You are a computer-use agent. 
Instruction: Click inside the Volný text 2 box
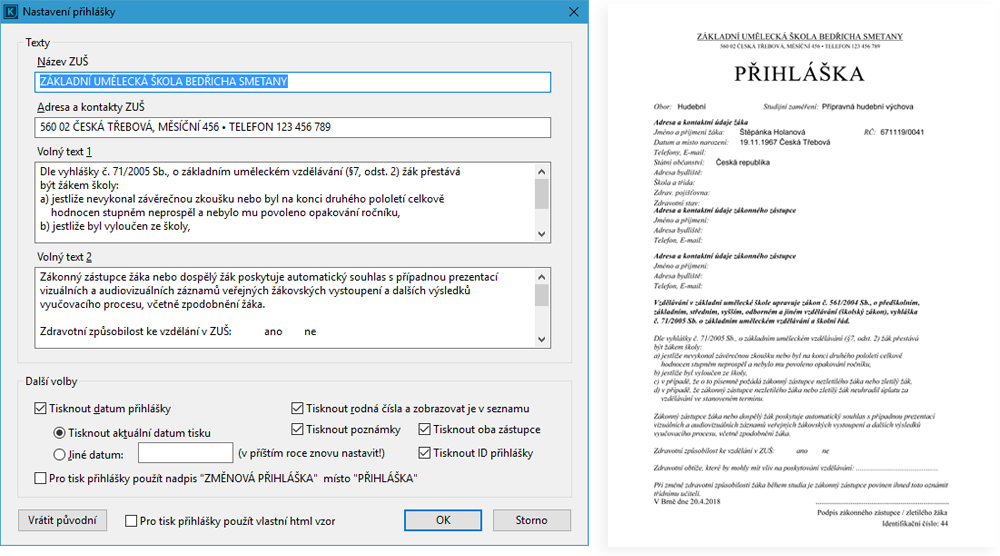280,305
